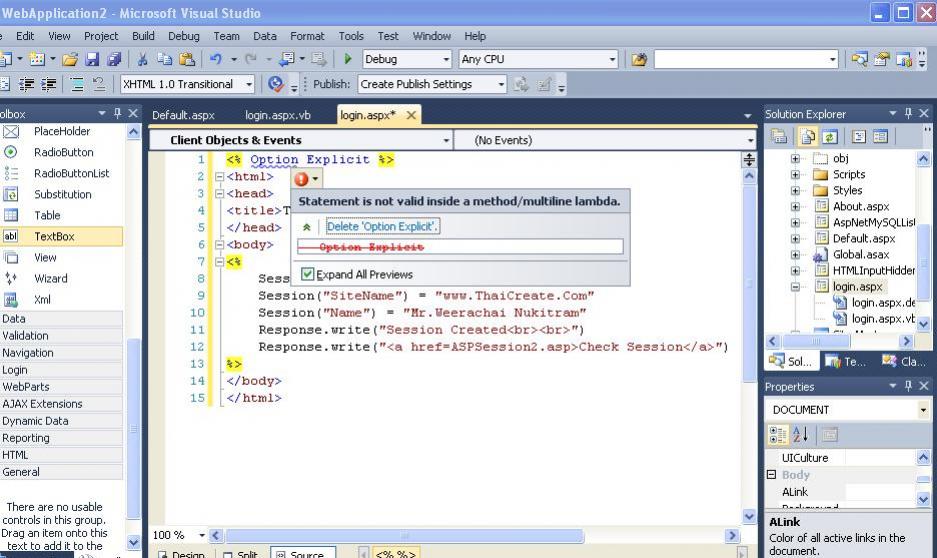The image size is (937, 558).
Task: Click the Find in Files icon
Action: pyautogui.click(x=639, y=59)
